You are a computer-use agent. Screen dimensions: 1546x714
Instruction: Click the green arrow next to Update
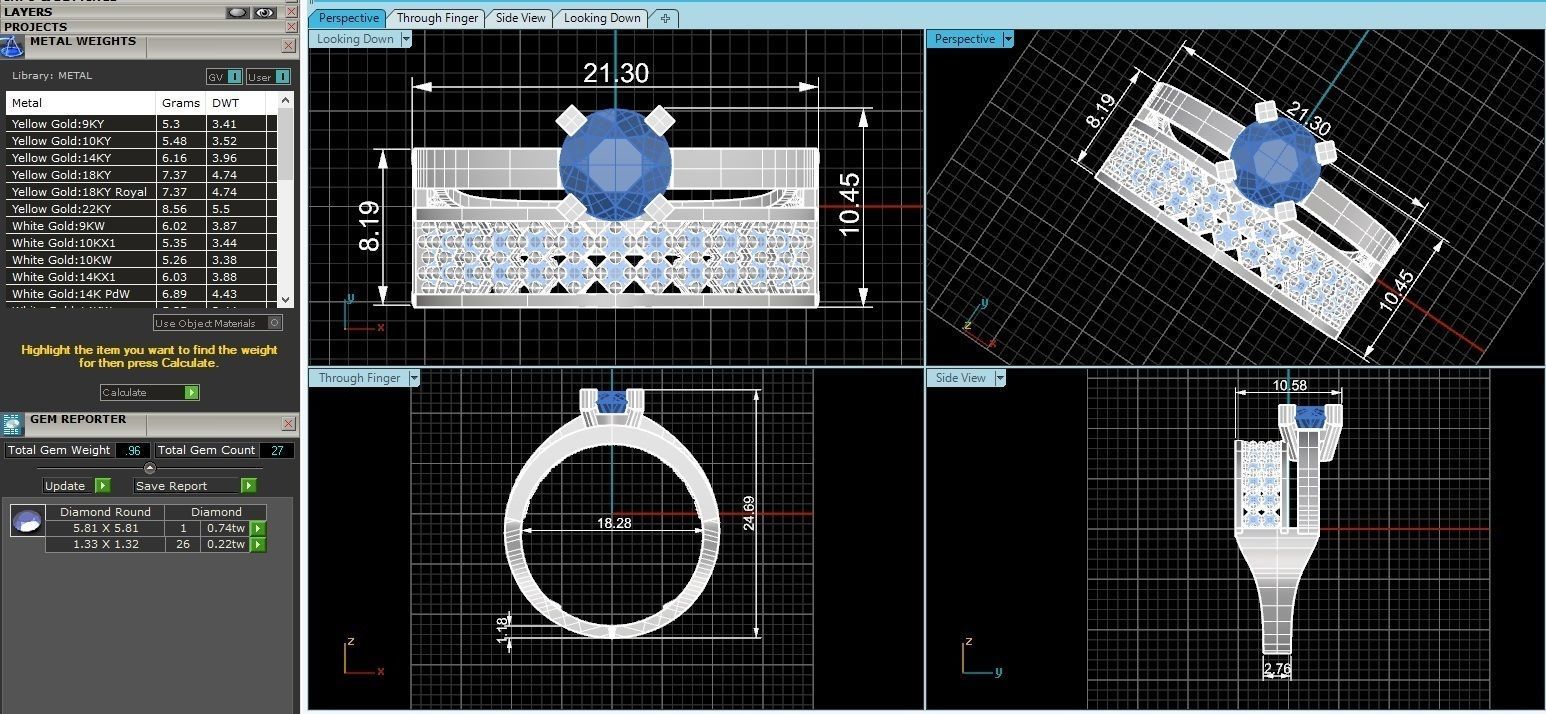point(103,485)
